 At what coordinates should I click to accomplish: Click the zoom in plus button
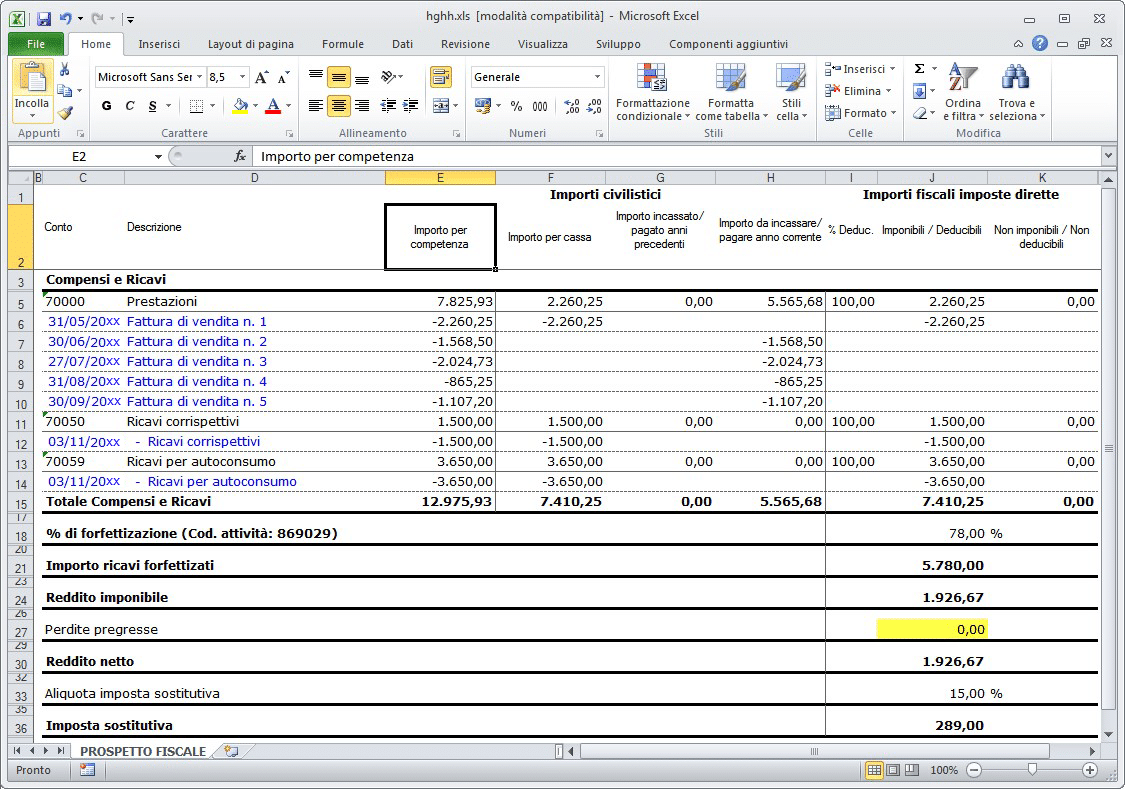coord(1089,770)
